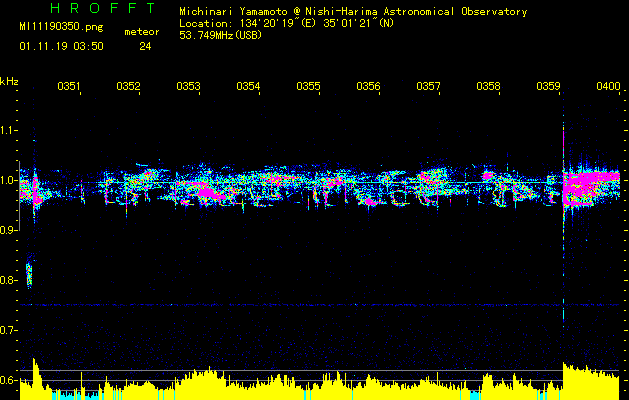Image resolution: width=629 pixels, height=400 pixels.
Task: Click the 1.0 frequency axis label
Action: tap(7, 180)
